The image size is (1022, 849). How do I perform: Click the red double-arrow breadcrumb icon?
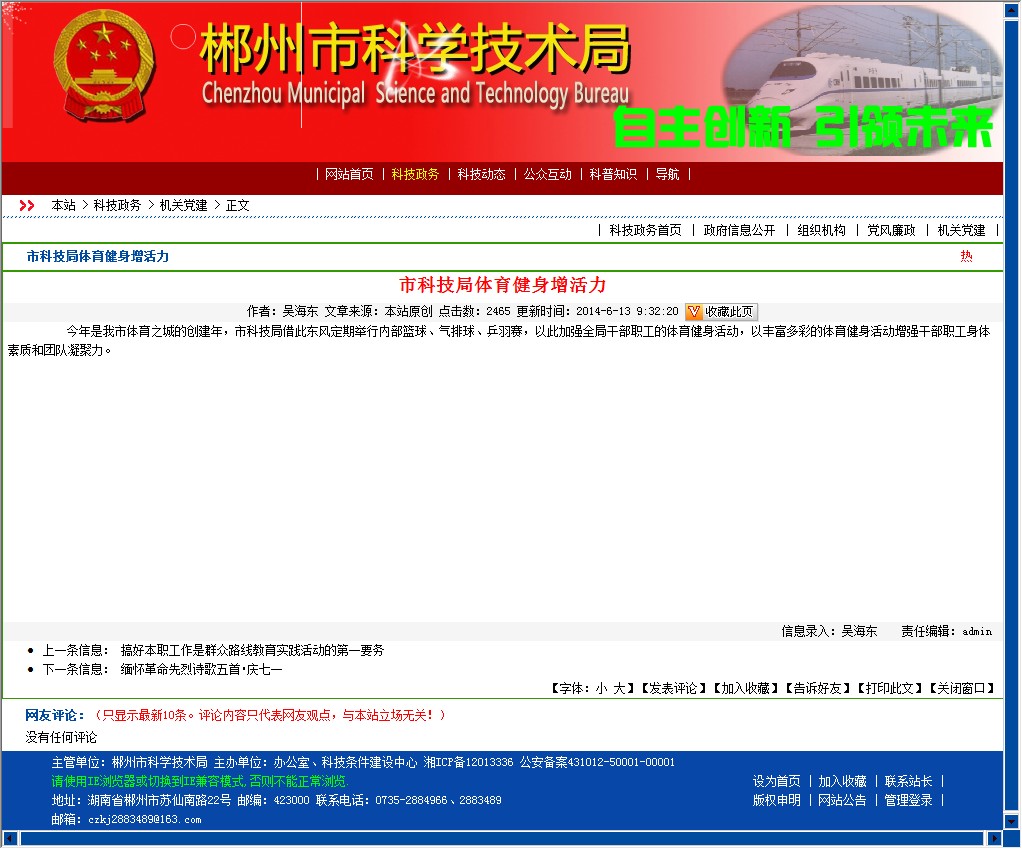(x=27, y=205)
